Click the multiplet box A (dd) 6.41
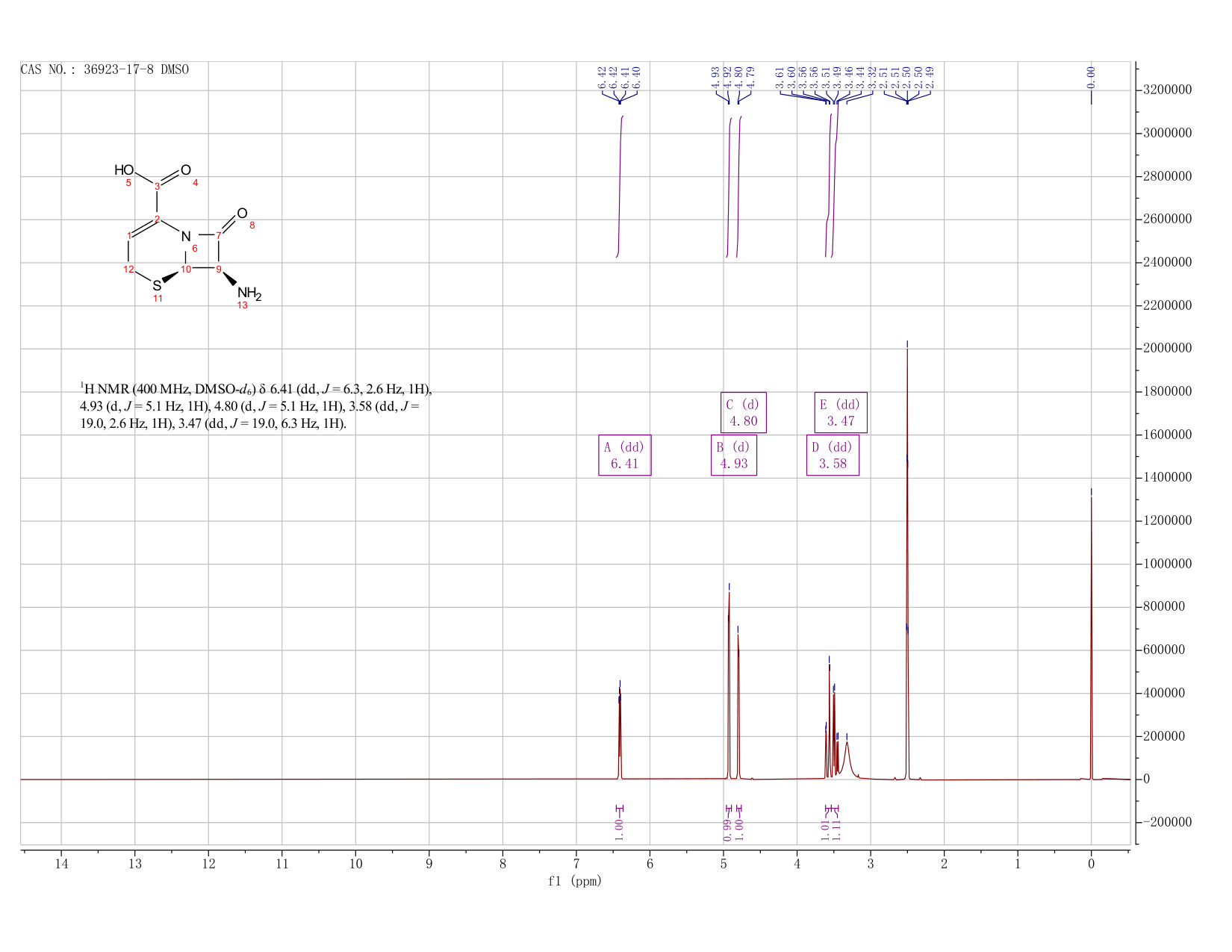The height and width of the screenshot is (952, 1232). (x=625, y=455)
